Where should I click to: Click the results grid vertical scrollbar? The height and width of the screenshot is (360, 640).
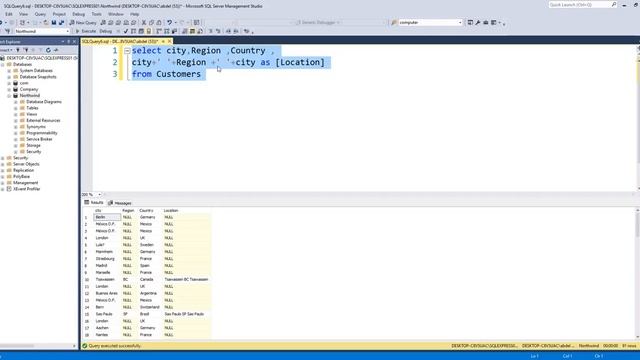click(x=637, y=273)
